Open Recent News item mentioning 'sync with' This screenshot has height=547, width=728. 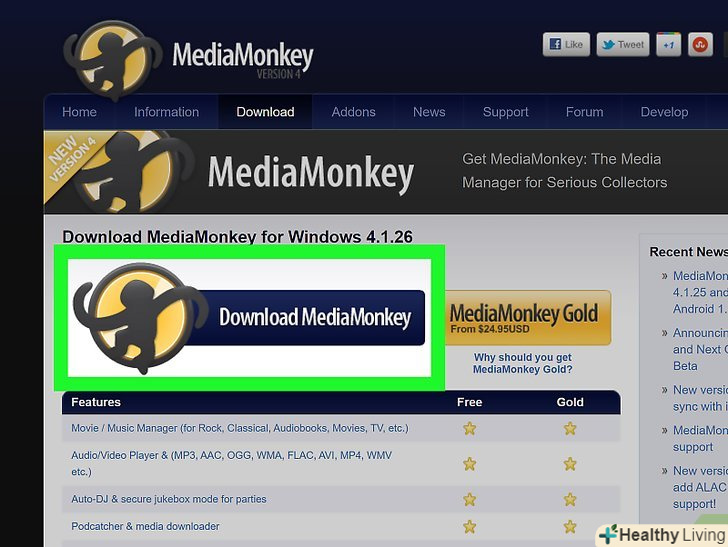pos(700,398)
